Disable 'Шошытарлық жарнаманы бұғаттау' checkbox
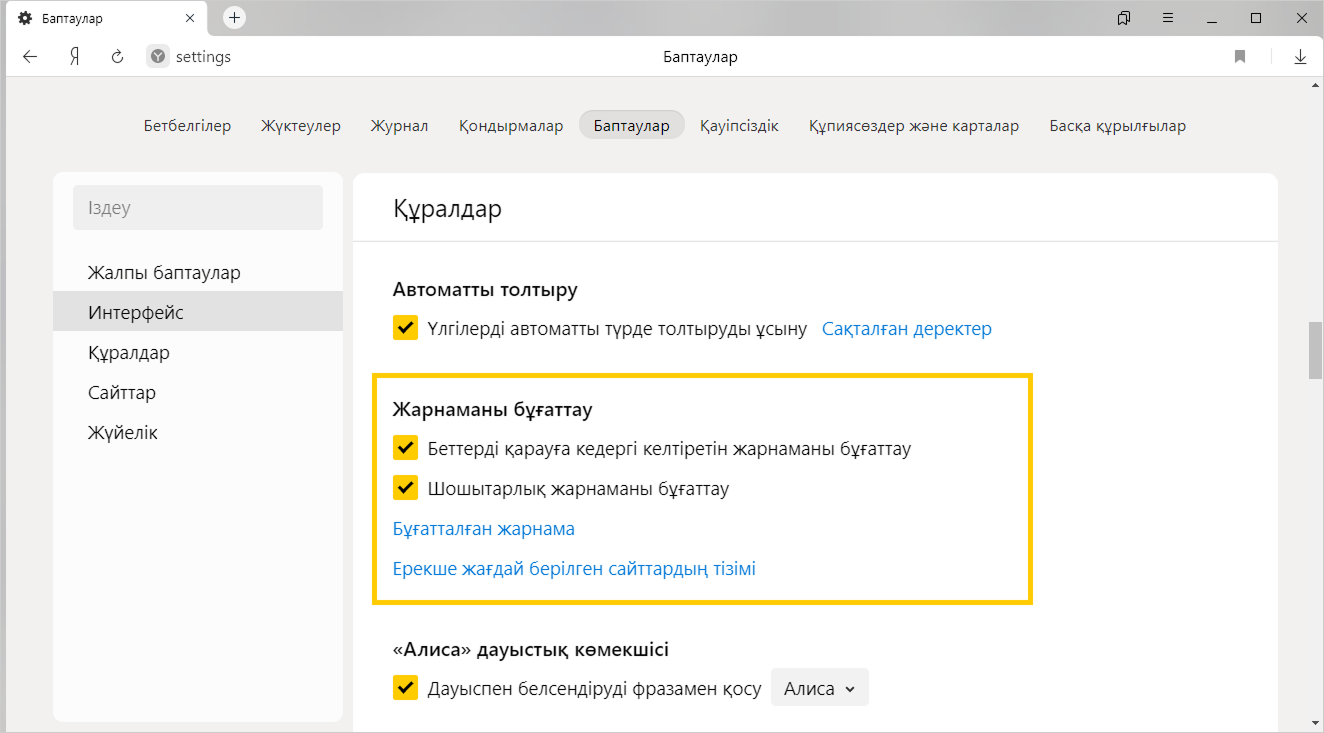Image resolution: width=1324 pixels, height=733 pixels. point(405,488)
